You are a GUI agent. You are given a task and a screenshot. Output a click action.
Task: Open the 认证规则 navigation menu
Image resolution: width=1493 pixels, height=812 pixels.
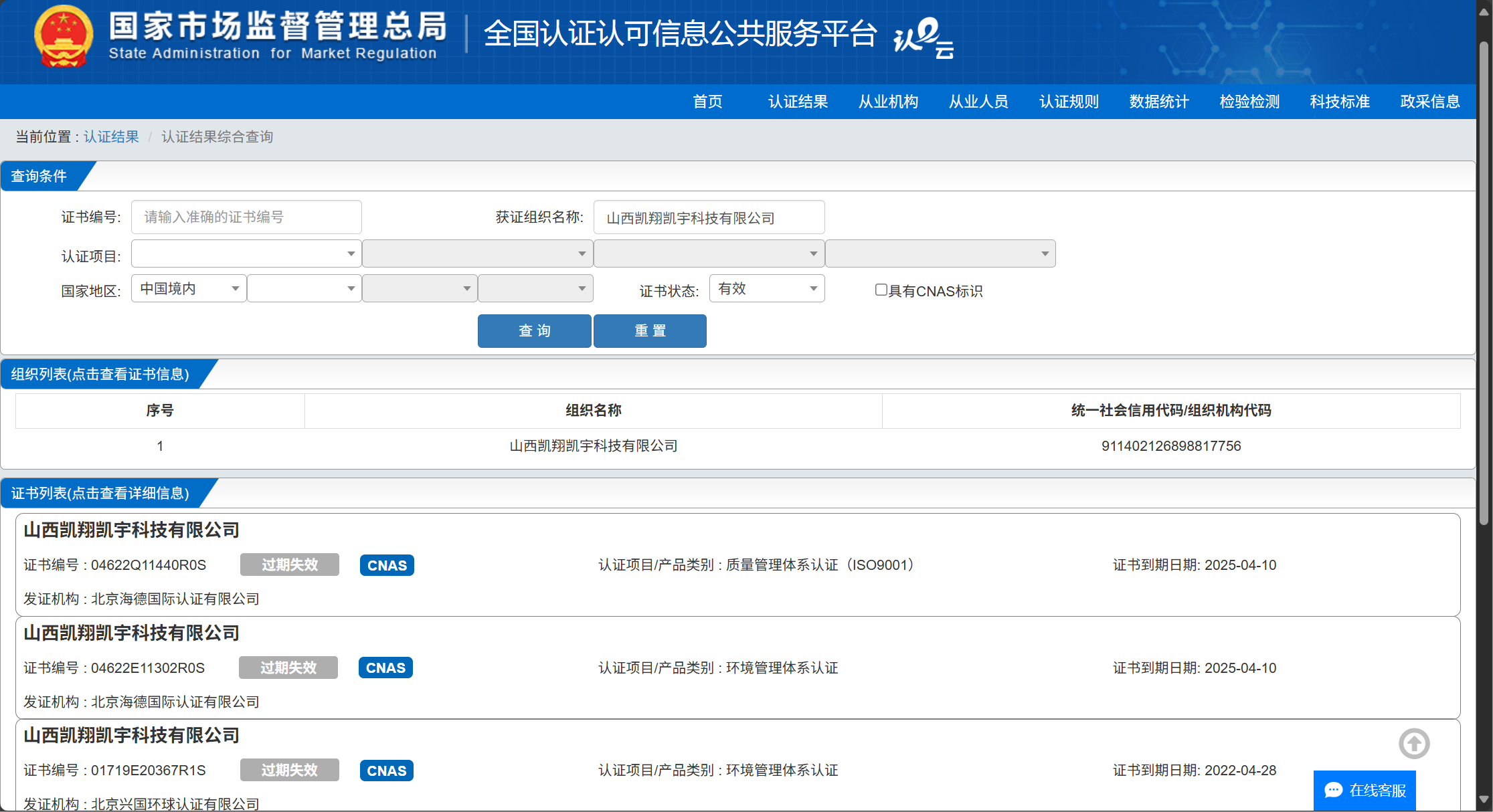[x=1069, y=102]
